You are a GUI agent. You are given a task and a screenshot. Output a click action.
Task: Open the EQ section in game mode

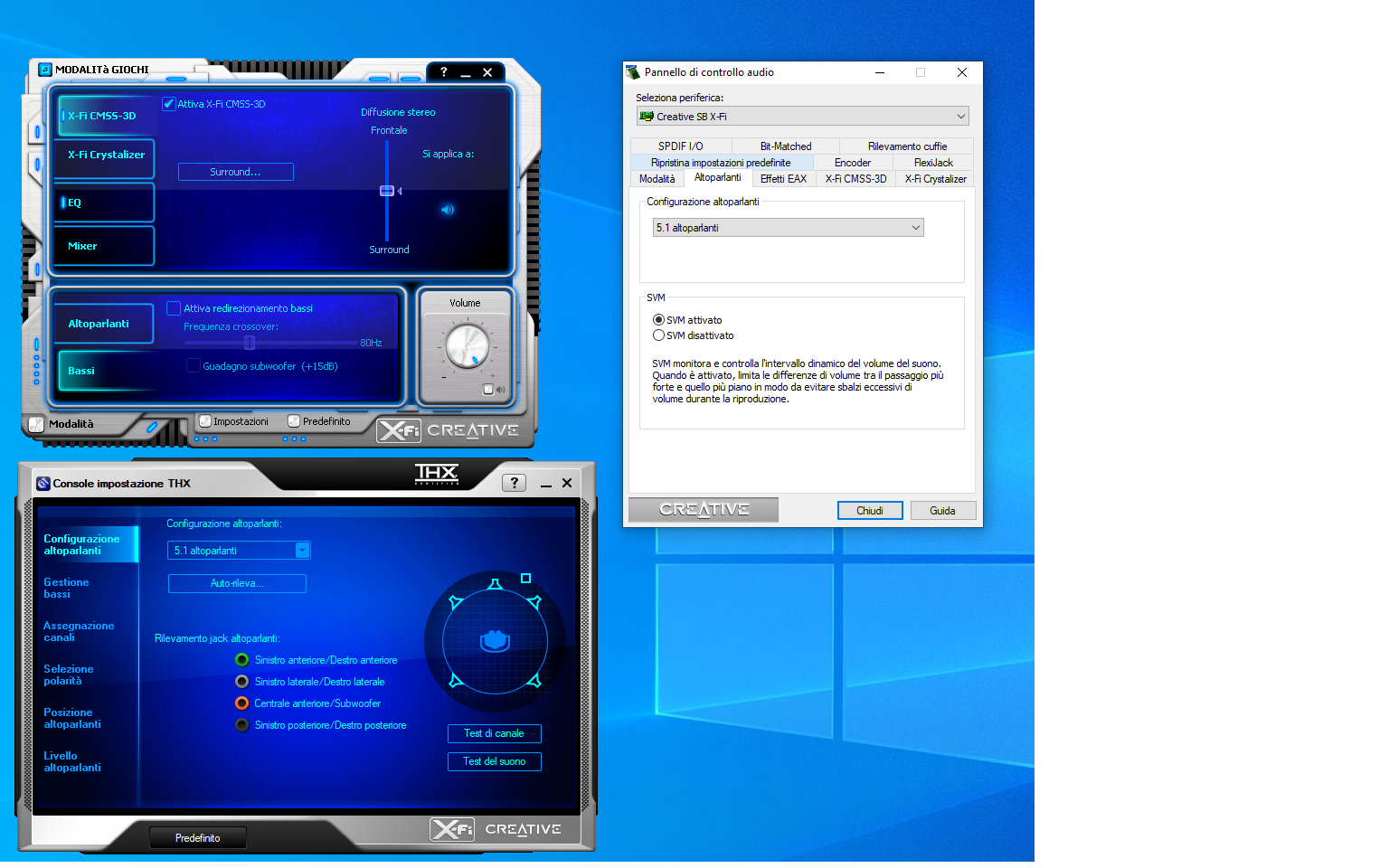[x=105, y=203]
